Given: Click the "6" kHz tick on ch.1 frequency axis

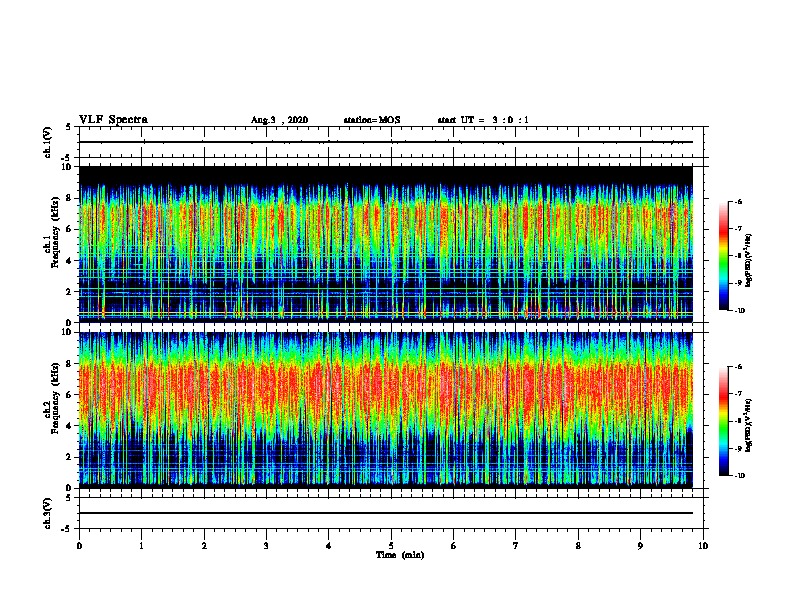Looking at the screenshot, I should coord(69,229).
